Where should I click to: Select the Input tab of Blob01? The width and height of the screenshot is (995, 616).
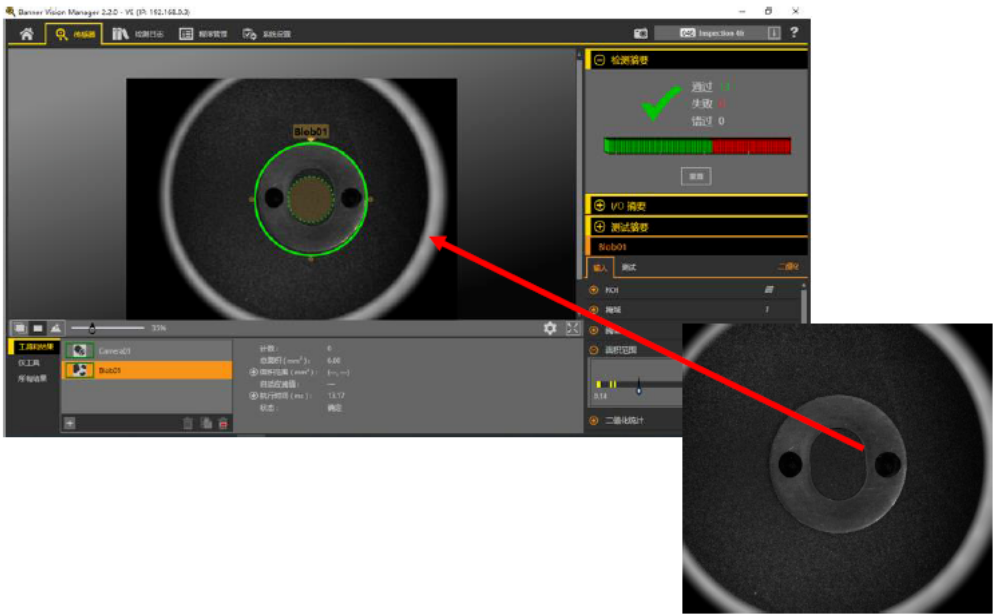pyautogui.click(x=600, y=268)
